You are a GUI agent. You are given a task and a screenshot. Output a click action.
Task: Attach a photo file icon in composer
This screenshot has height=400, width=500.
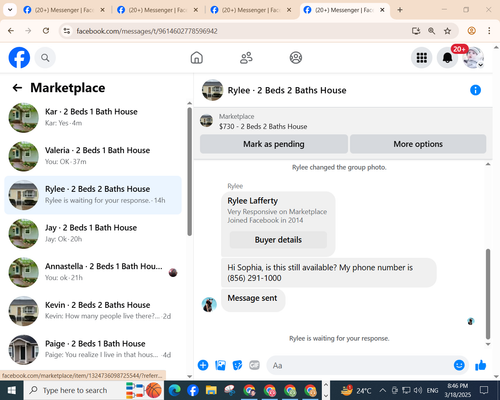pos(220,365)
